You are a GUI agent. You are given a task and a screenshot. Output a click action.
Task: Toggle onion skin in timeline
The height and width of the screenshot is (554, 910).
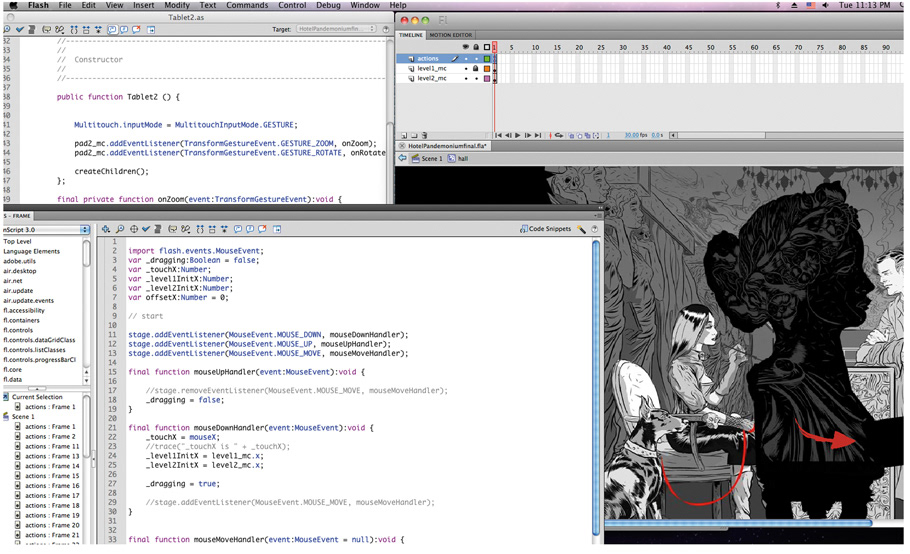tap(572, 135)
